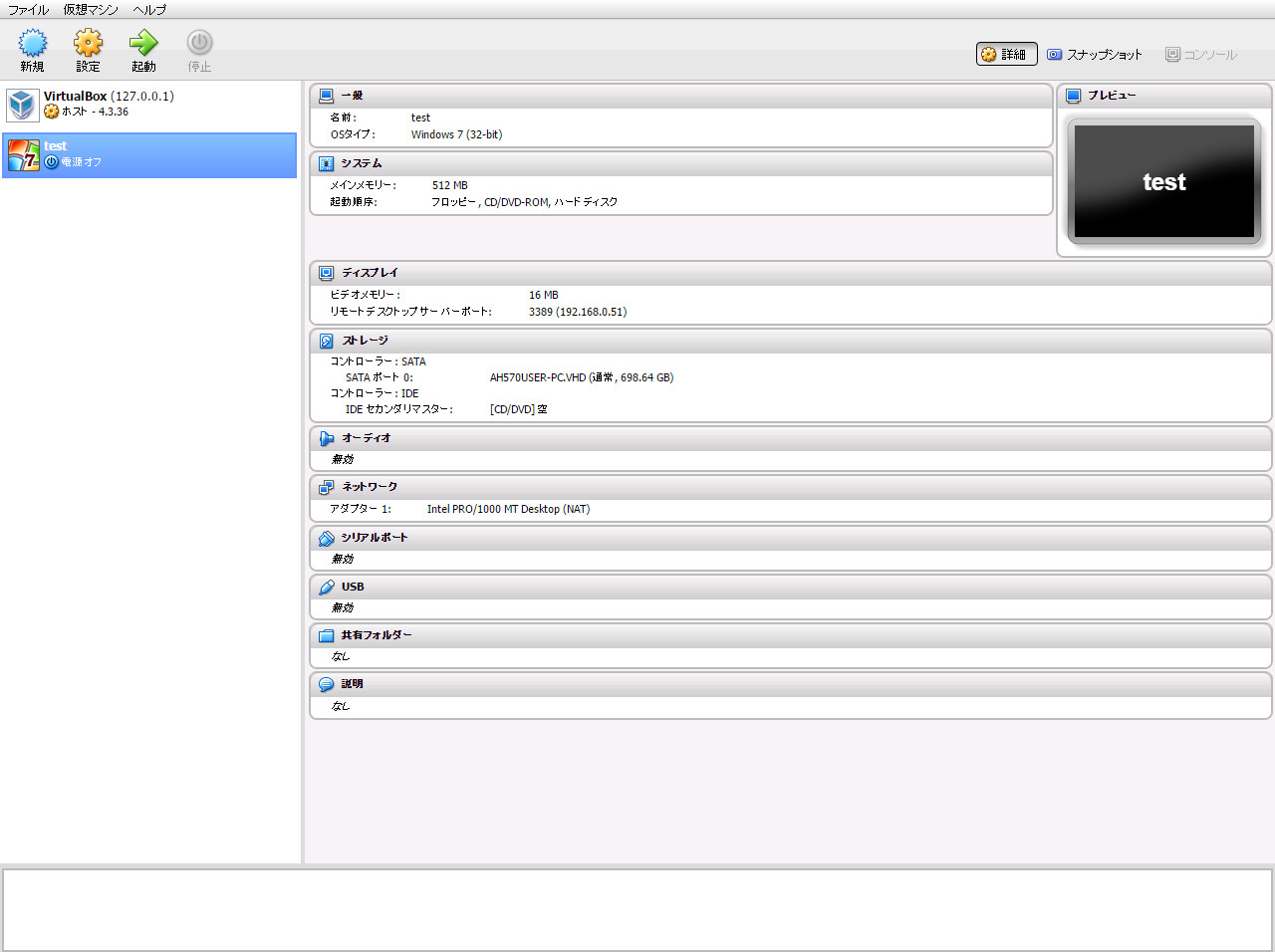The width and height of the screenshot is (1275, 952).
Task: Click the 一般 section title
Action: click(x=352, y=96)
